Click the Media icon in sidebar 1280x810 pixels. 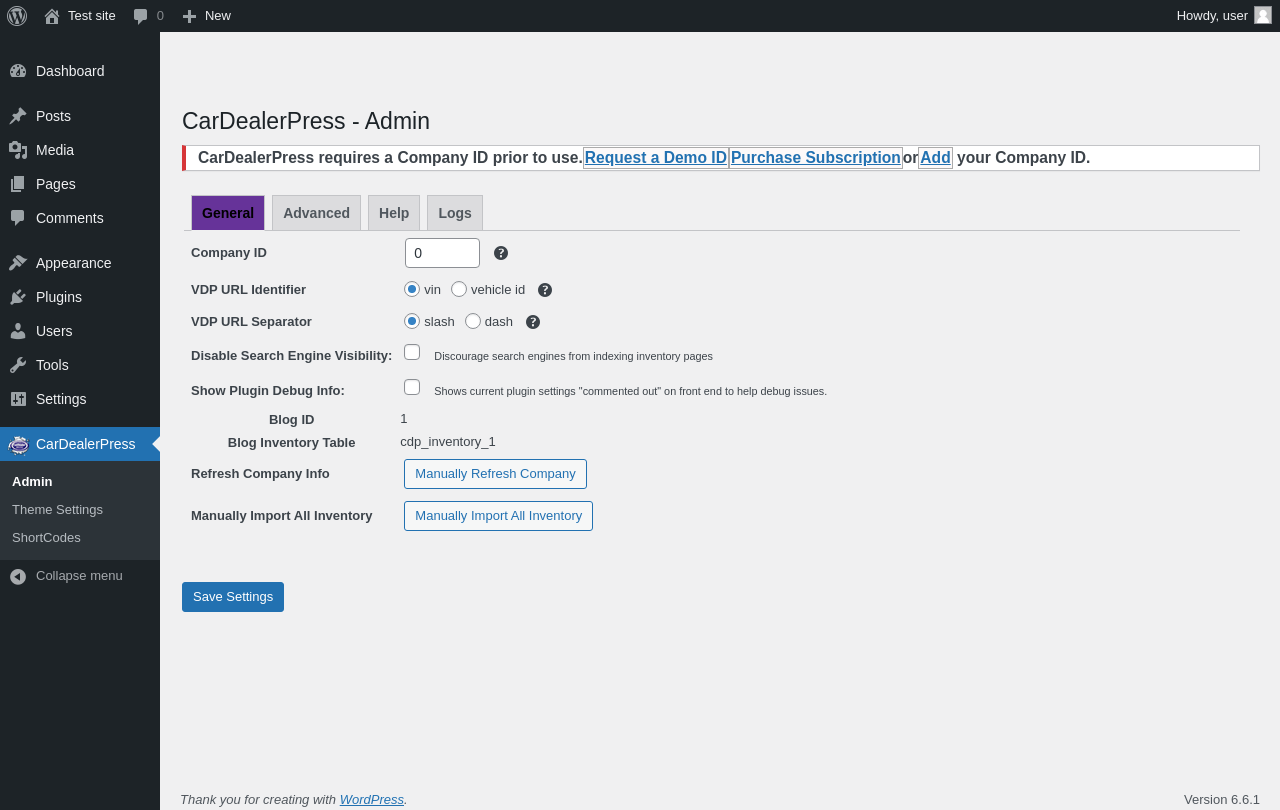[18, 150]
